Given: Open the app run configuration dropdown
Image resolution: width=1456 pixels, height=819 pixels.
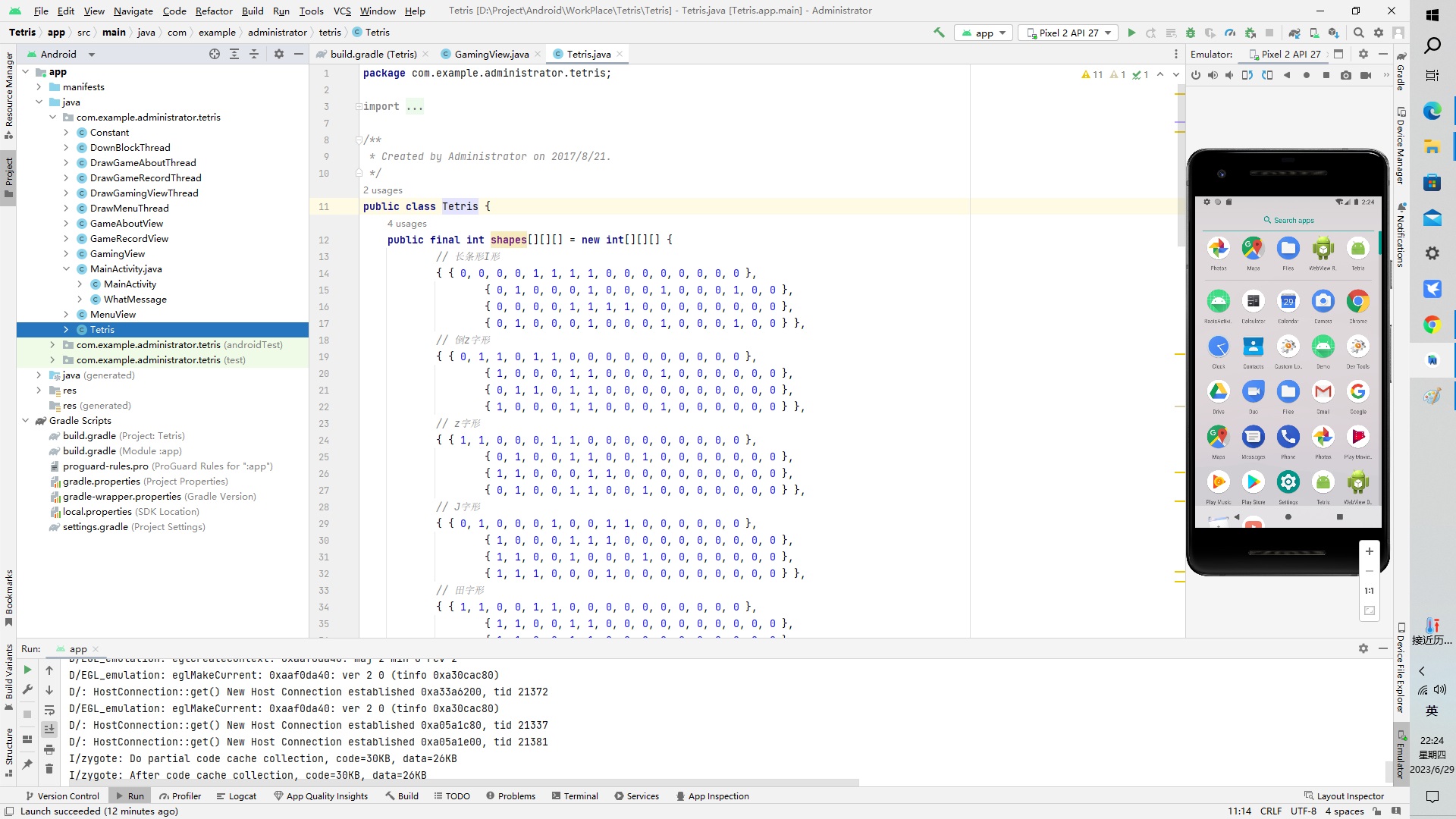Looking at the screenshot, I should click(x=984, y=33).
